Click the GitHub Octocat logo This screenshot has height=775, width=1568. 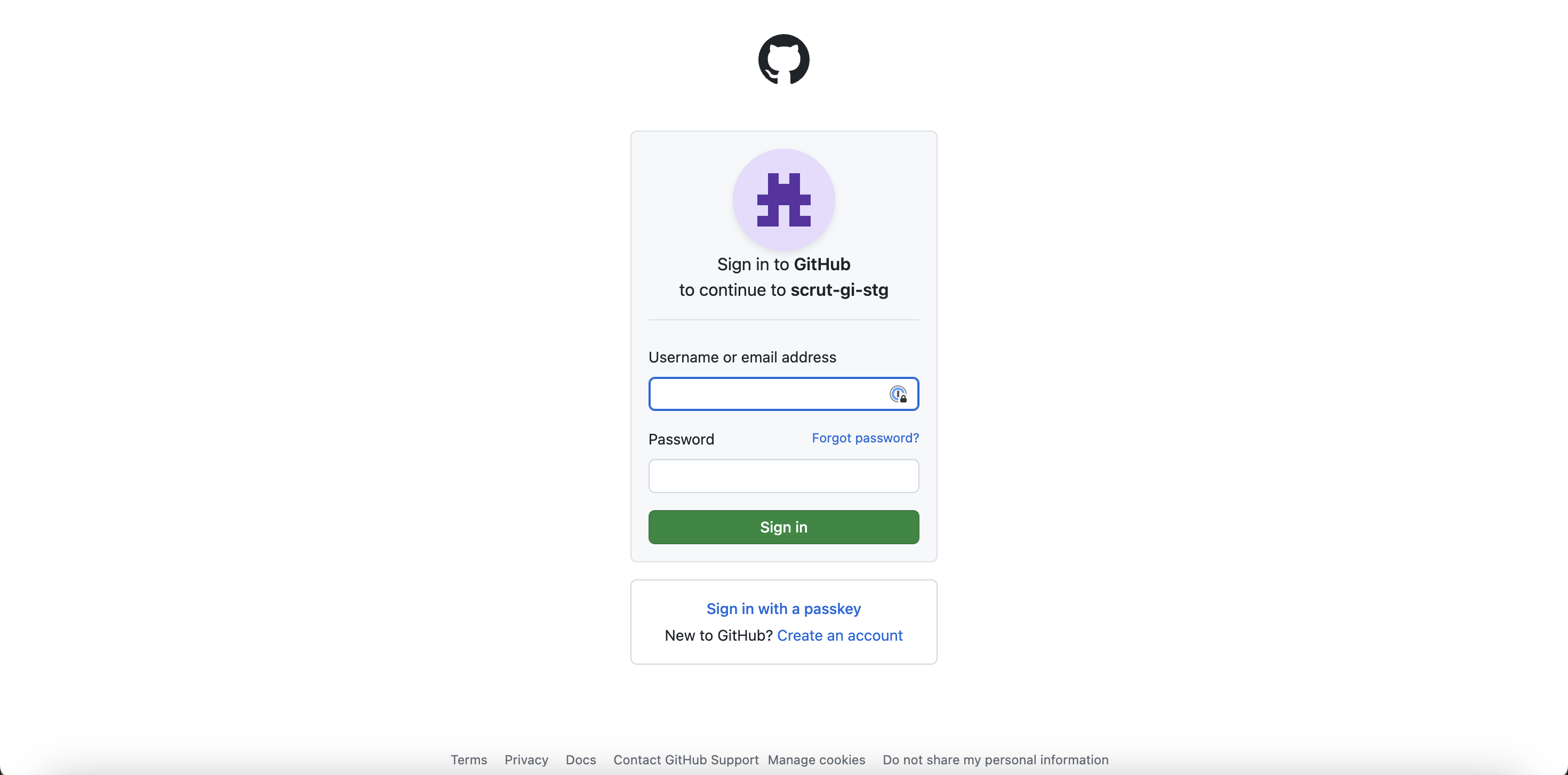pyautogui.click(x=783, y=59)
